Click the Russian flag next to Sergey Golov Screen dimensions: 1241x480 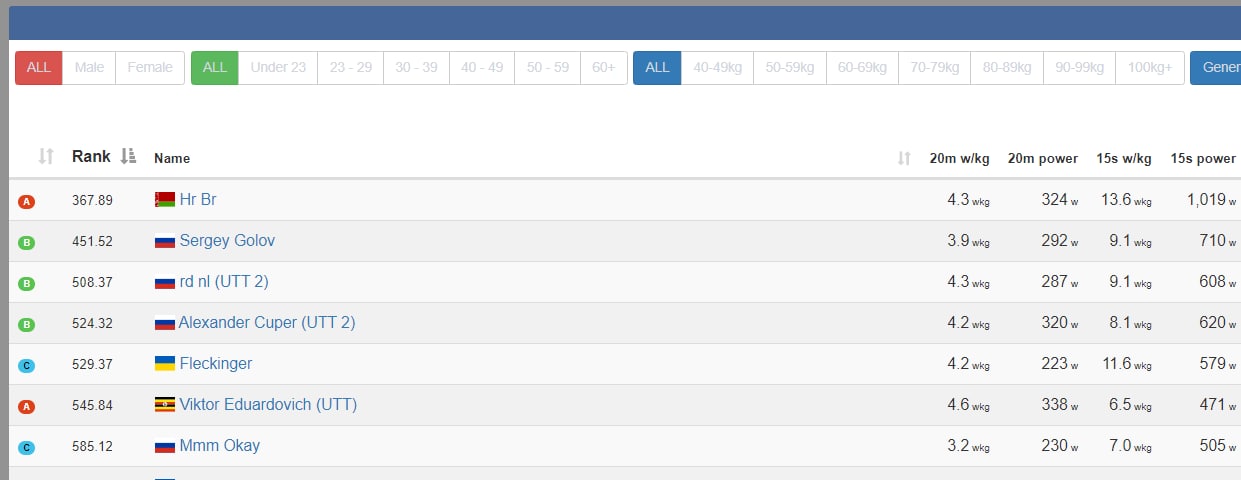[x=165, y=241]
